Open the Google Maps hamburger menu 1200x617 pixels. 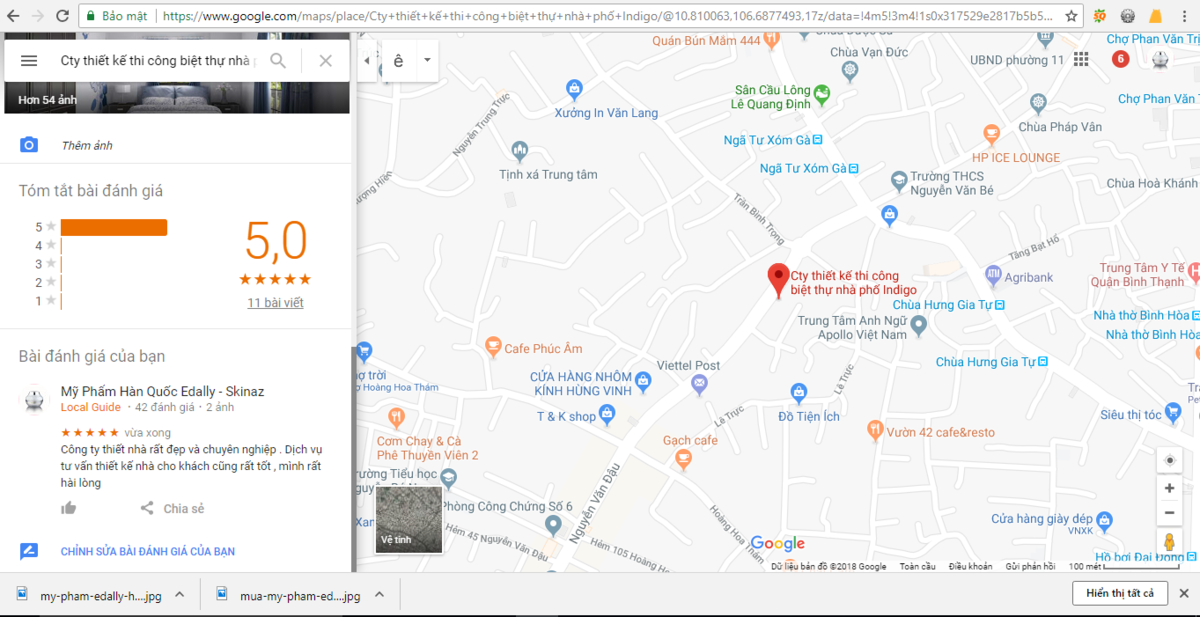29,61
